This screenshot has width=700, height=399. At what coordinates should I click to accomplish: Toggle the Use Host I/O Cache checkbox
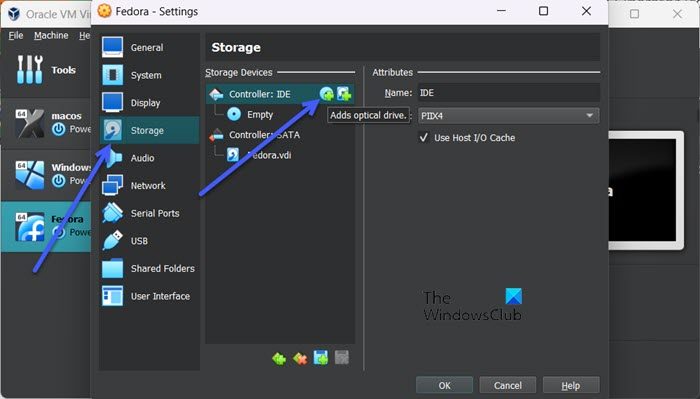pos(424,137)
